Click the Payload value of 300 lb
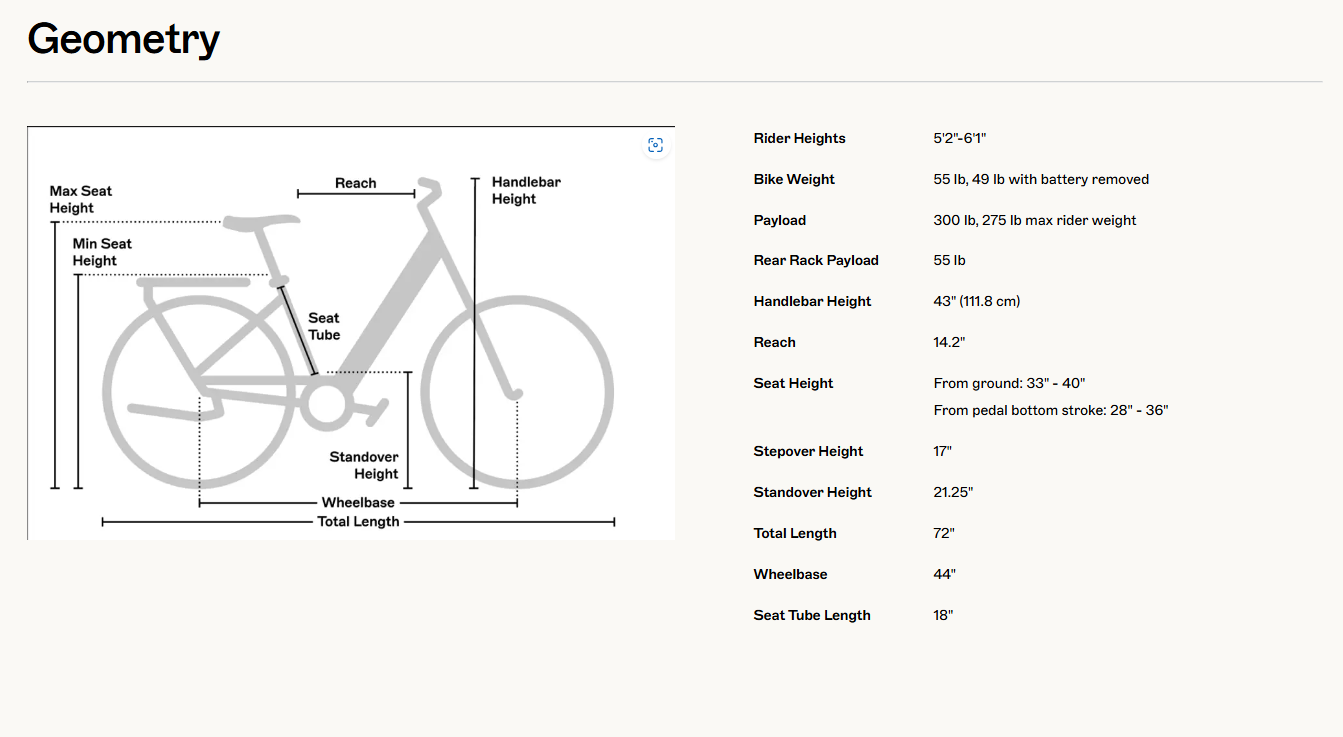1343x737 pixels. tap(1034, 220)
